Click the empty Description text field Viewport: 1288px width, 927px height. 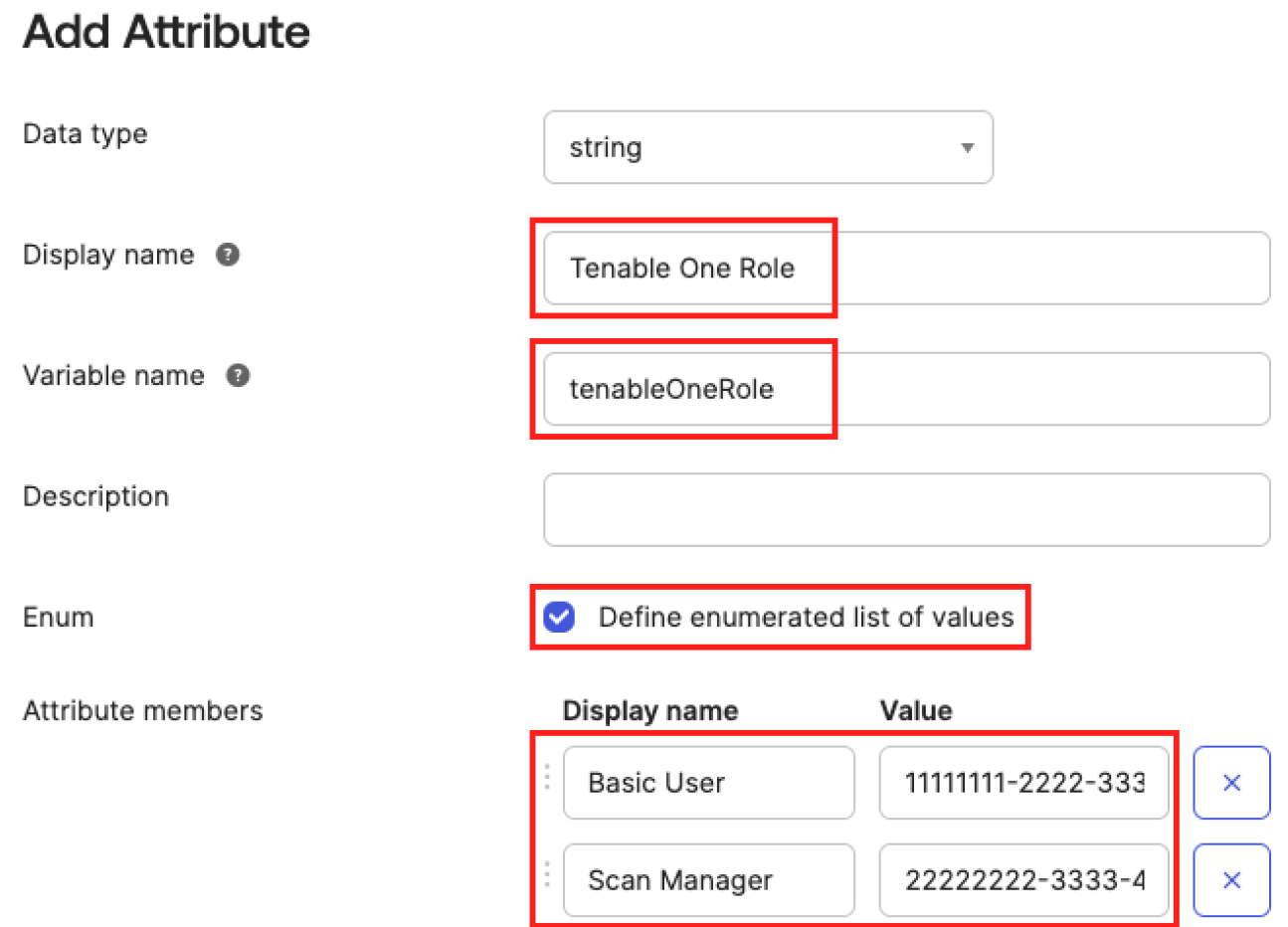pos(905,510)
